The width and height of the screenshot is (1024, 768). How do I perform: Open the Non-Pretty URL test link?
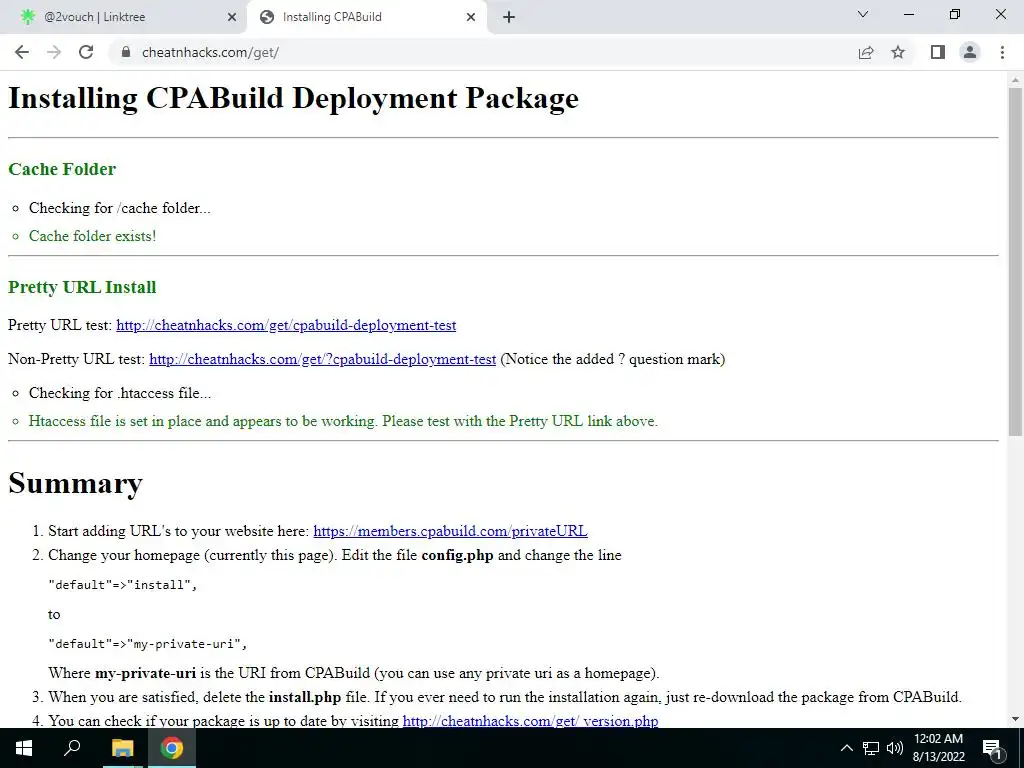pyautogui.click(x=323, y=359)
